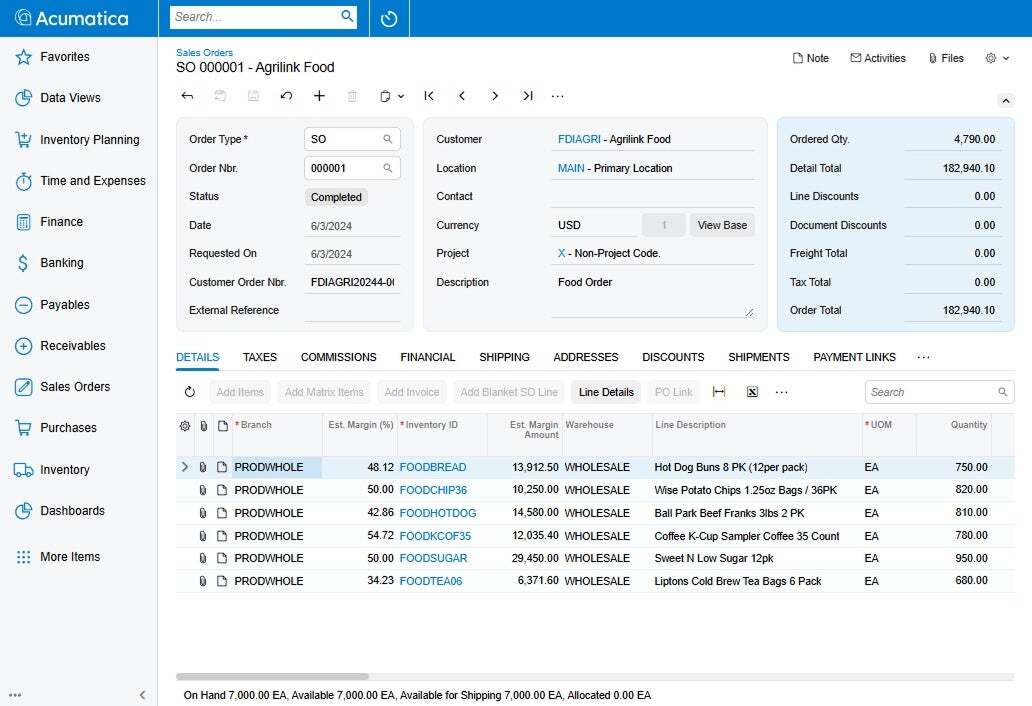Open the TAXES tab
The image size is (1032, 706).
260,357
